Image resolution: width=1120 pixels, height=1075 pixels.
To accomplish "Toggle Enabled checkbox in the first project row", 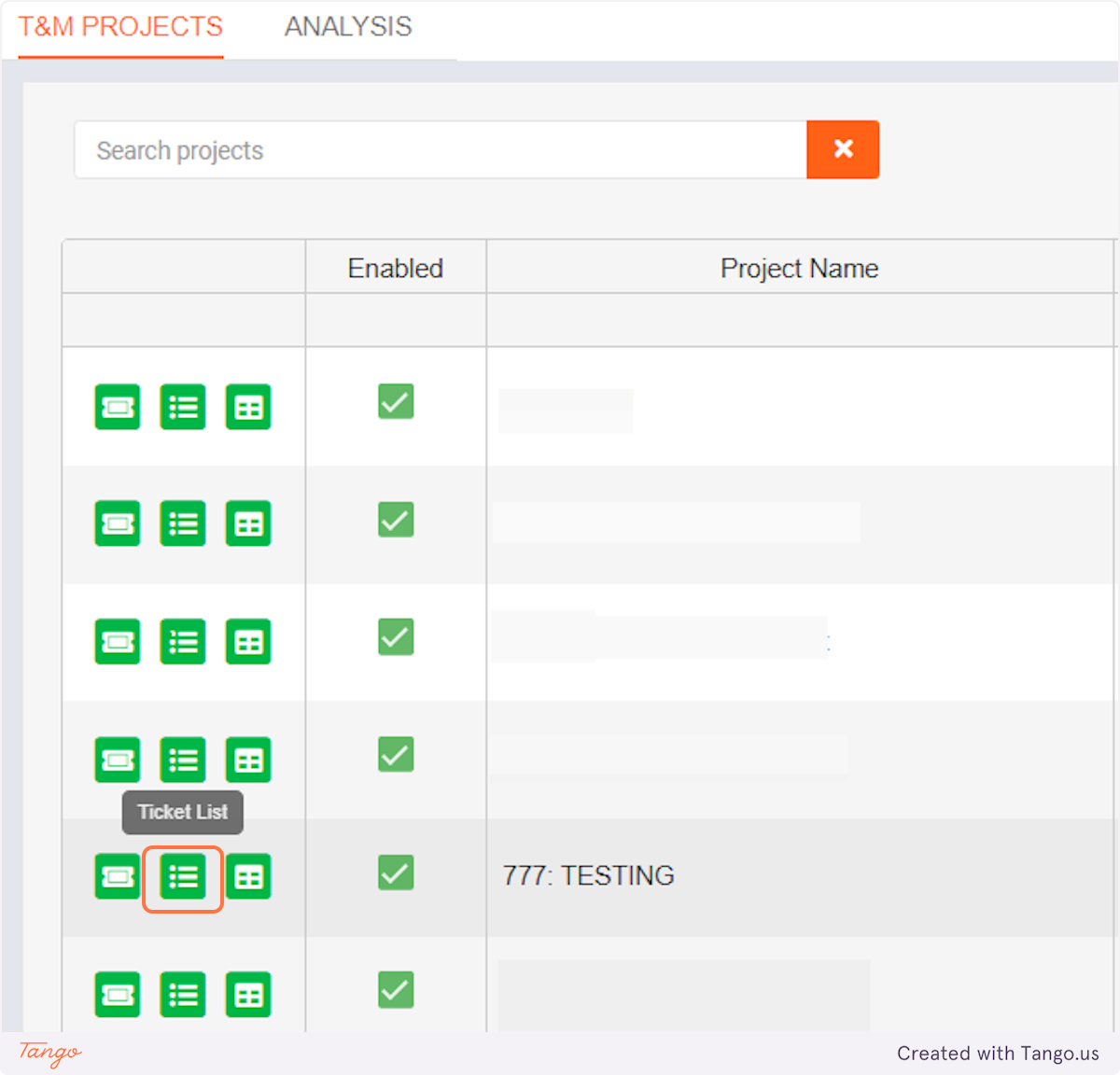I will [396, 401].
